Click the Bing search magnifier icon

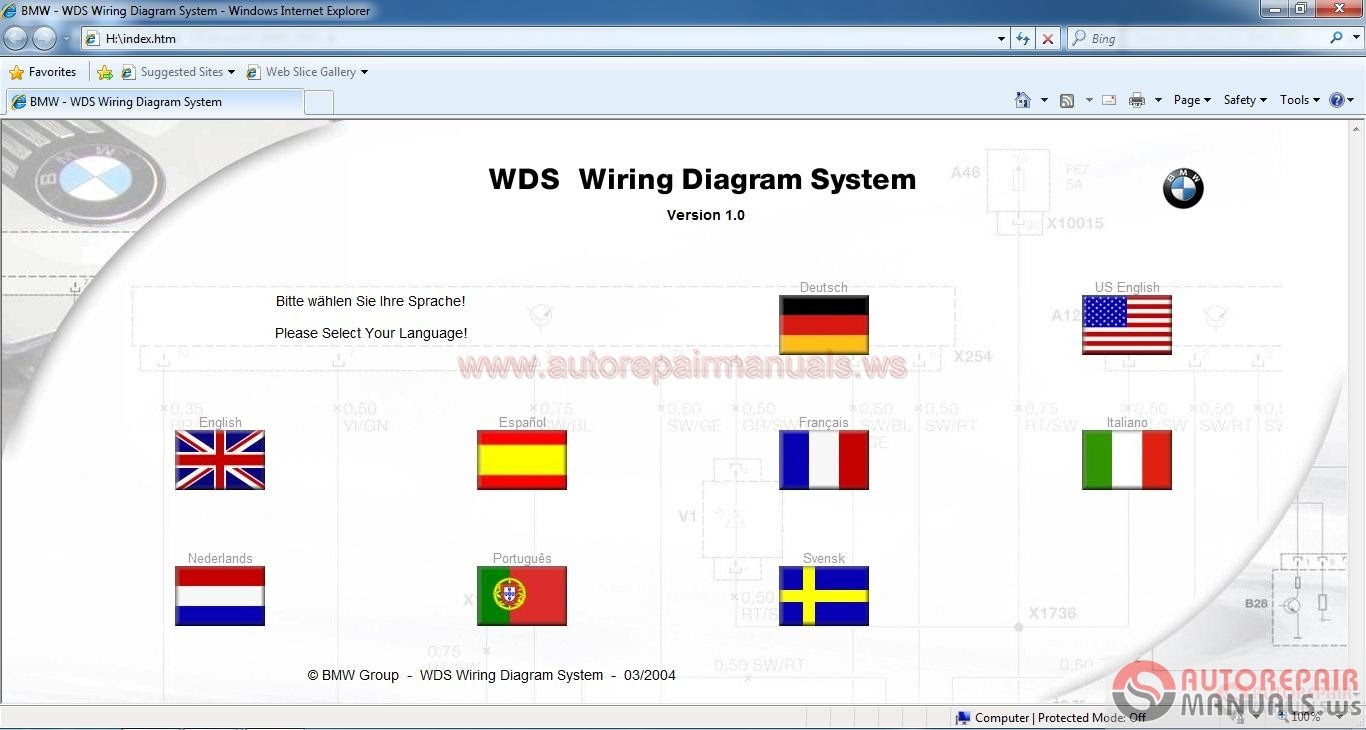[x=1336, y=38]
